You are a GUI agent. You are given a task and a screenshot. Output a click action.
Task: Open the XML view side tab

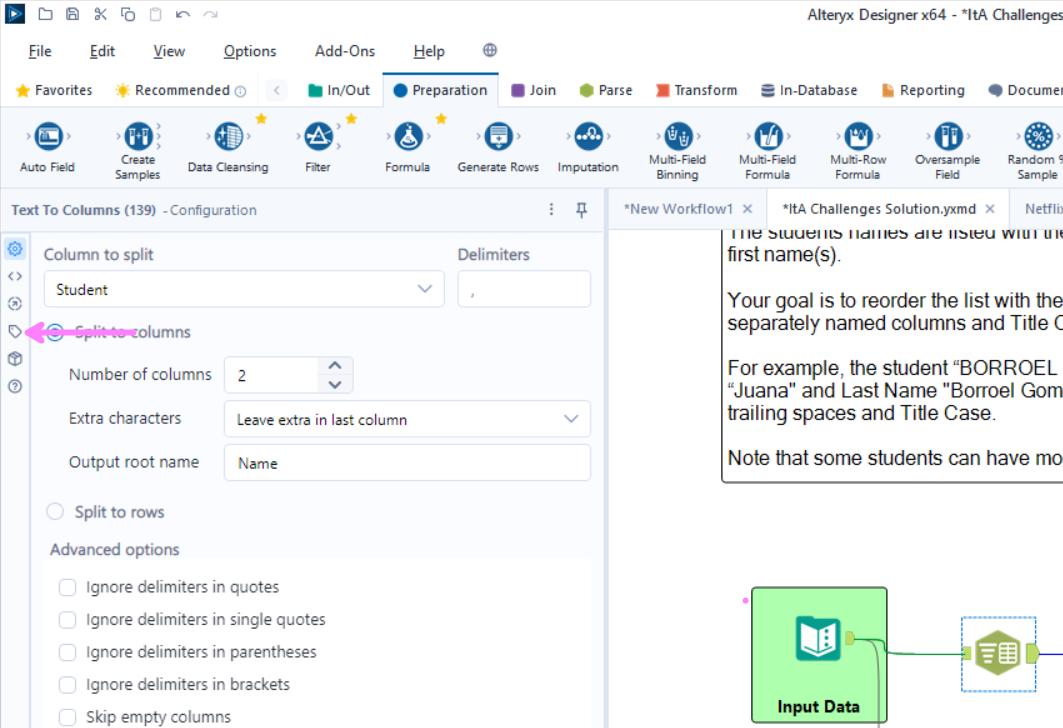click(15, 276)
